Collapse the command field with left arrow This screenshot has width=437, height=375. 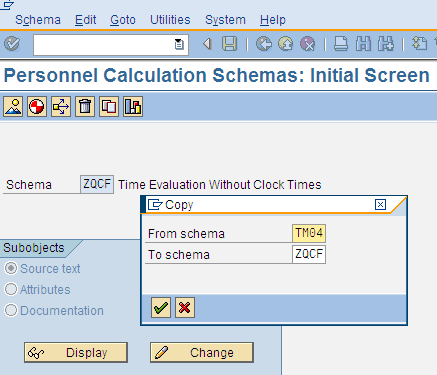(x=207, y=44)
